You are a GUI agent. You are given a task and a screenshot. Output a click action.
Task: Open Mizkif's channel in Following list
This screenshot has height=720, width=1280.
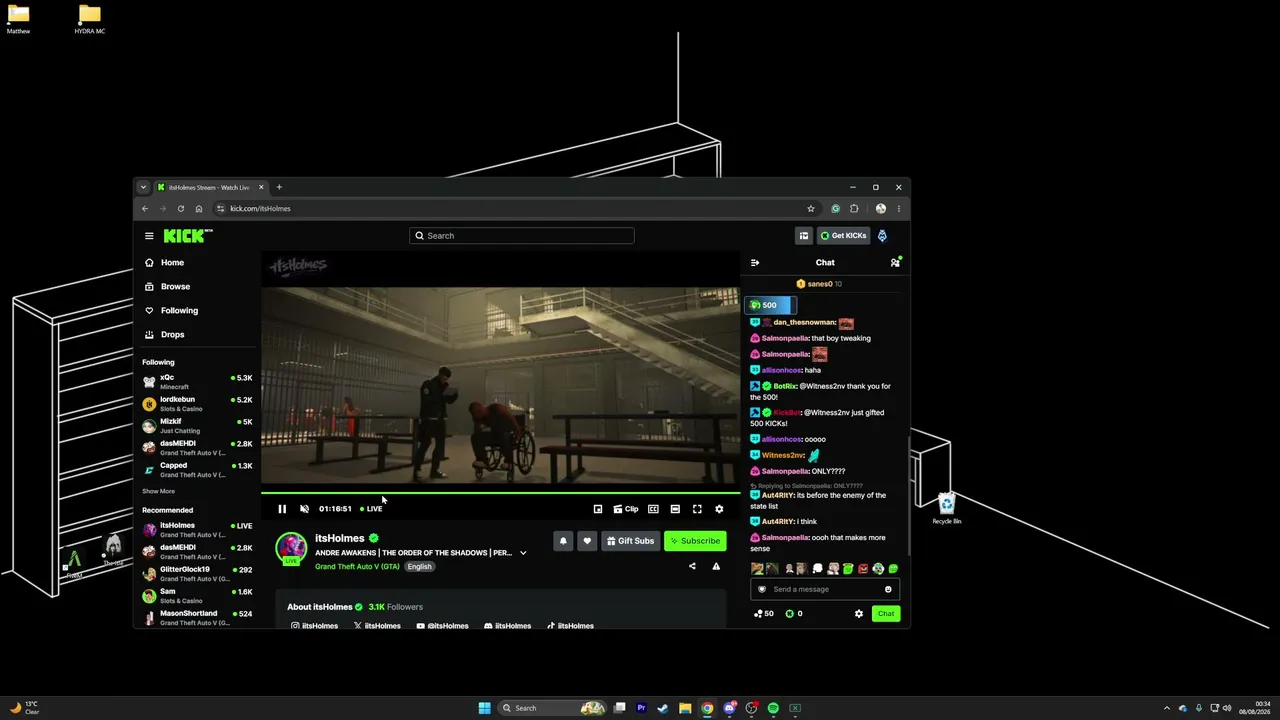pyautogui.click(x=197, y=425)
